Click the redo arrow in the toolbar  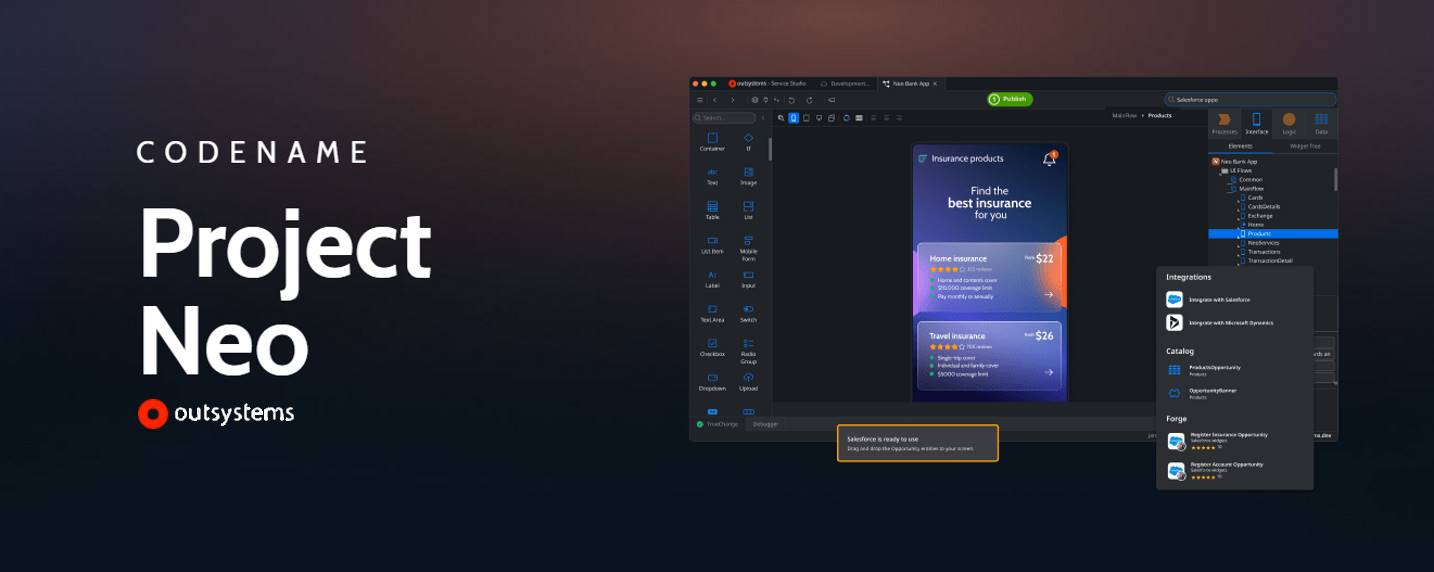tap(809, 100)
